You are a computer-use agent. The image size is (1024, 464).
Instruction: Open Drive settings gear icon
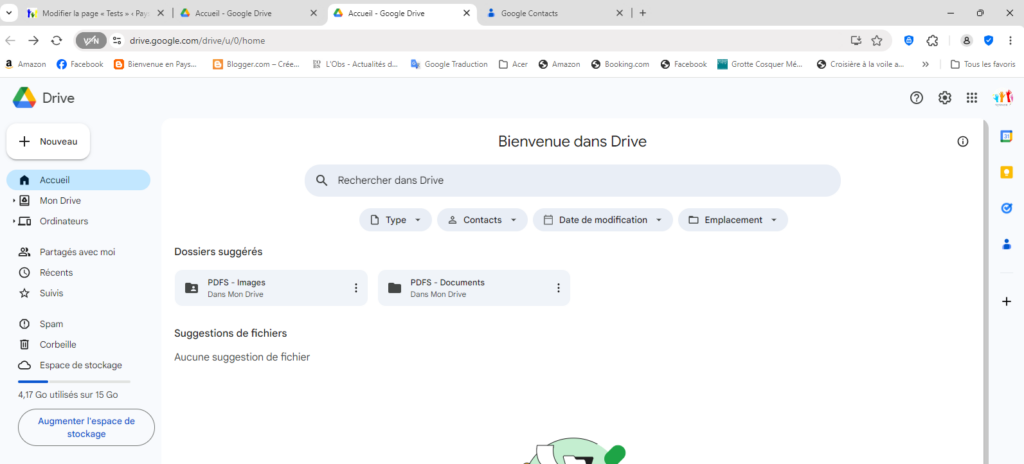[x=944, y=98]
